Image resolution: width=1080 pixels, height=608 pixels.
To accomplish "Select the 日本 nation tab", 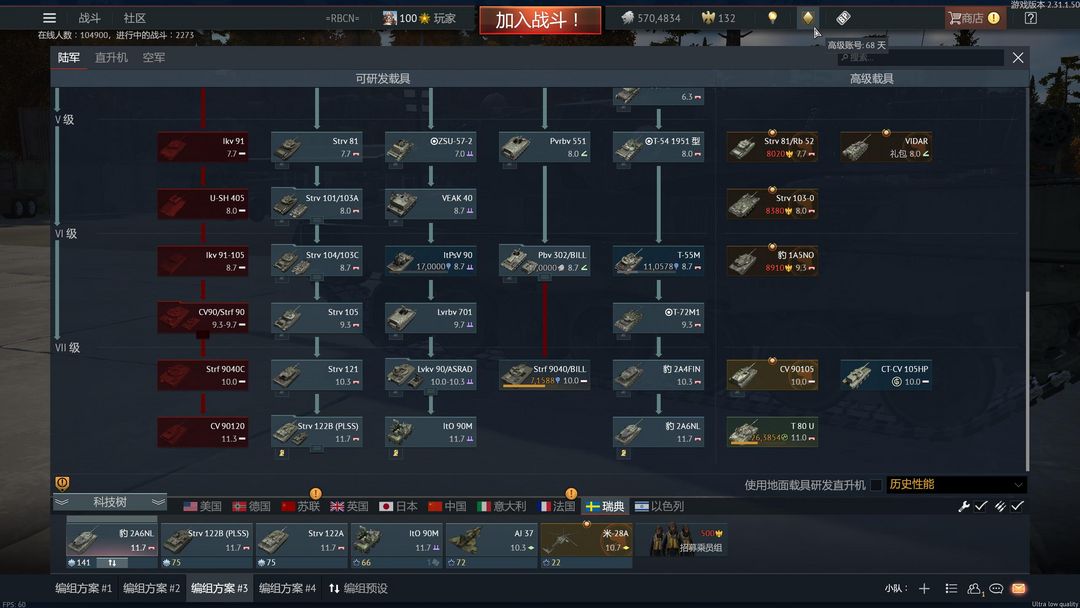I will (x=398, y=506).
